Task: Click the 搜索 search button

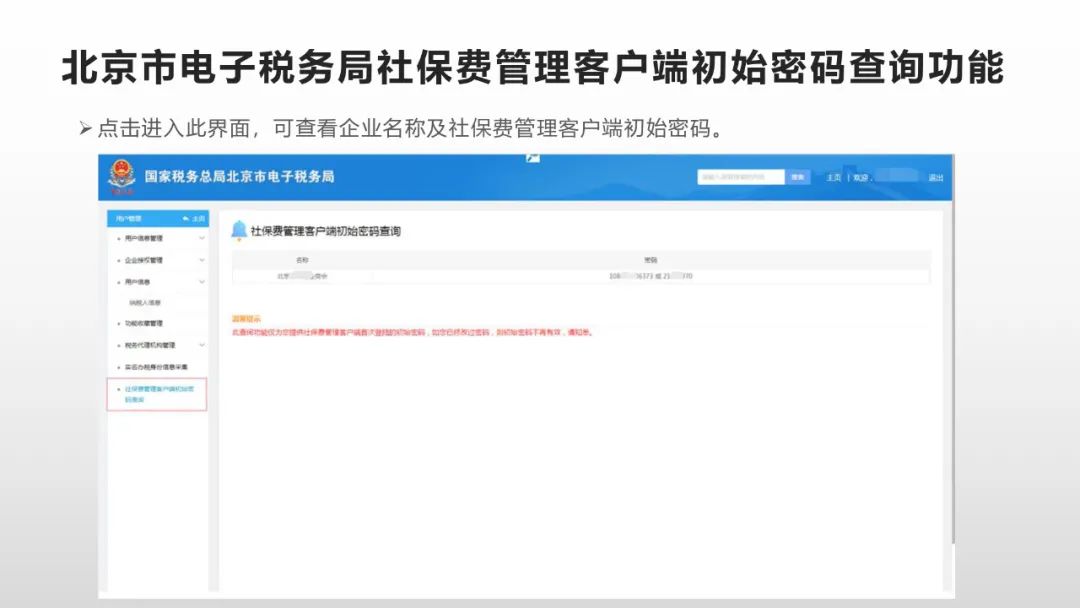Action: coord(798,177)
